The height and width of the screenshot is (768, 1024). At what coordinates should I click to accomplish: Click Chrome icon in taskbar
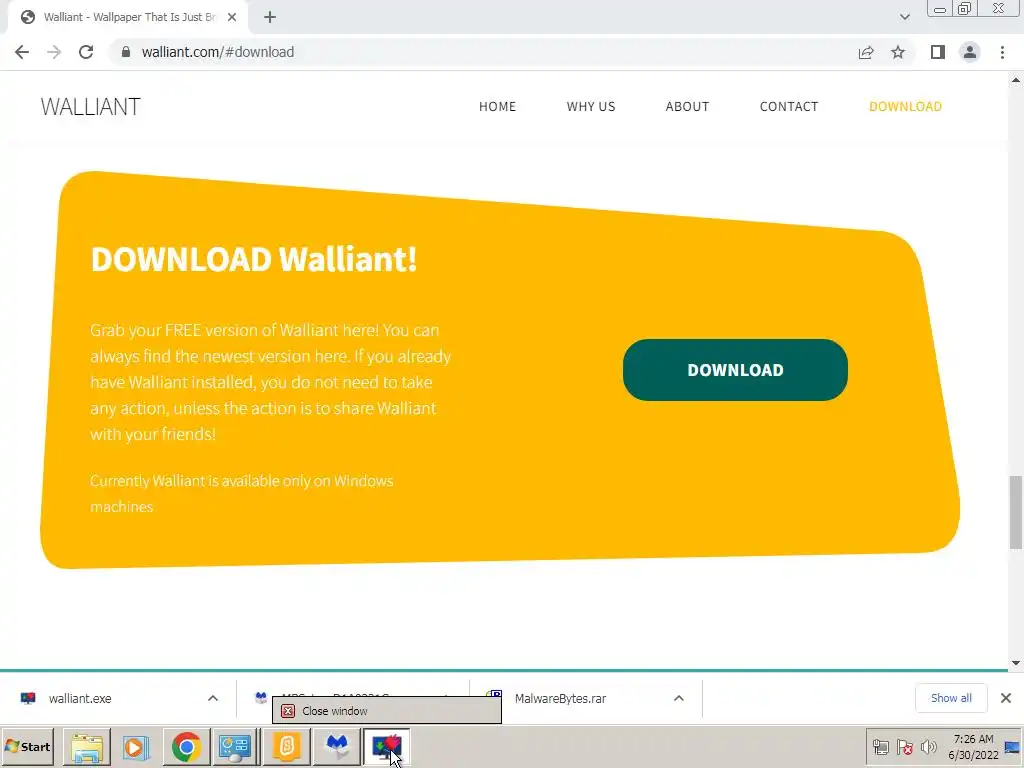pos(186,747)
